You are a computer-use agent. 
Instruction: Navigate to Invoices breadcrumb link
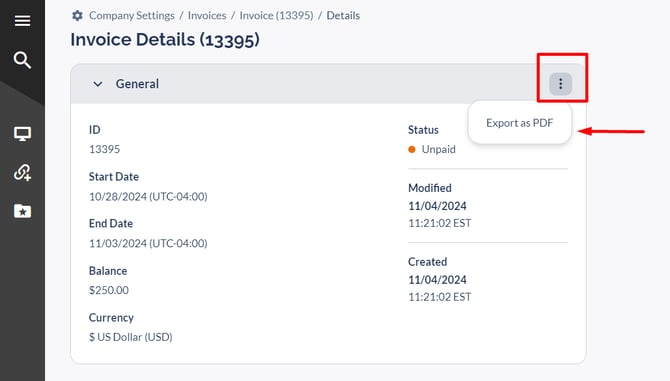pyautogui.click(x=207, y=15)
